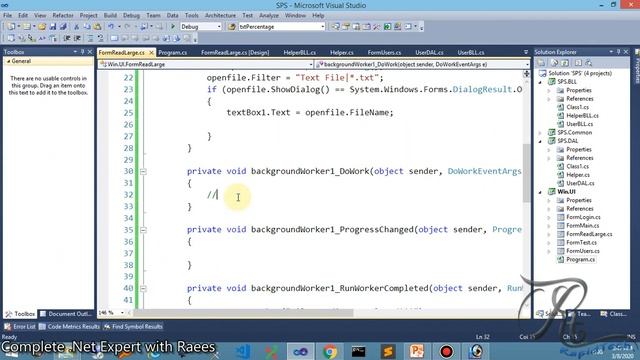
Task: Open the command prompt taskbar icon
Action: [358, 351]
